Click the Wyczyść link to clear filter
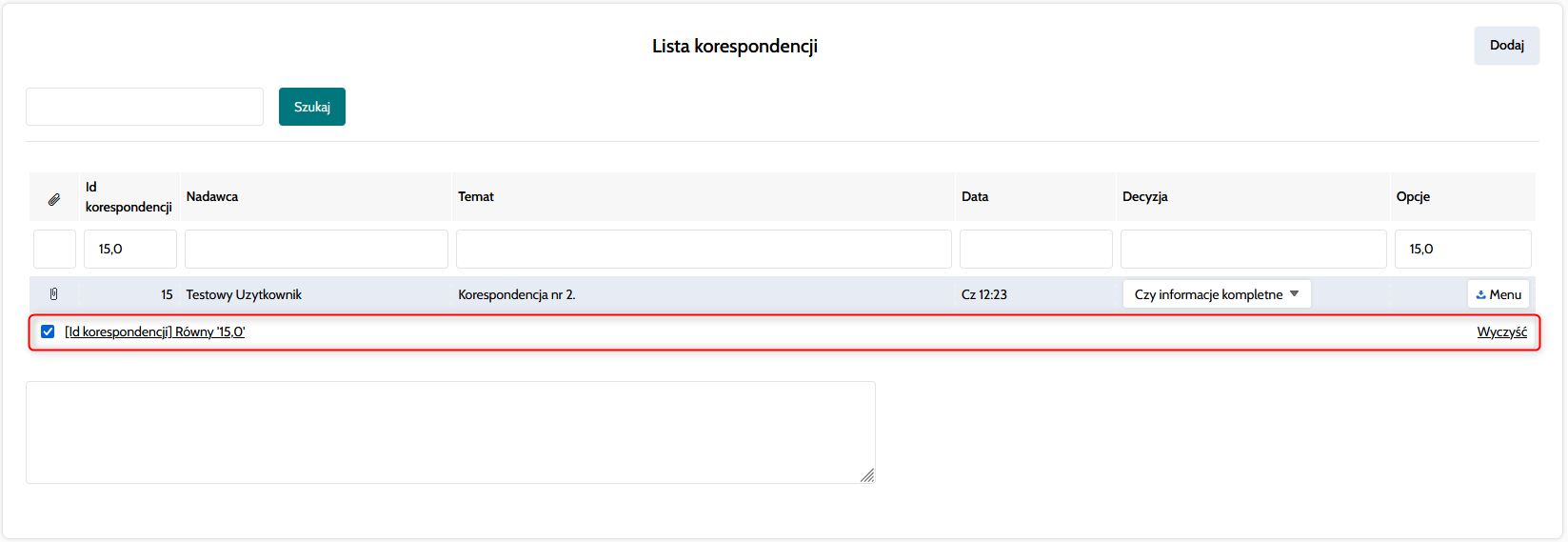 (x=1501, y=332)
